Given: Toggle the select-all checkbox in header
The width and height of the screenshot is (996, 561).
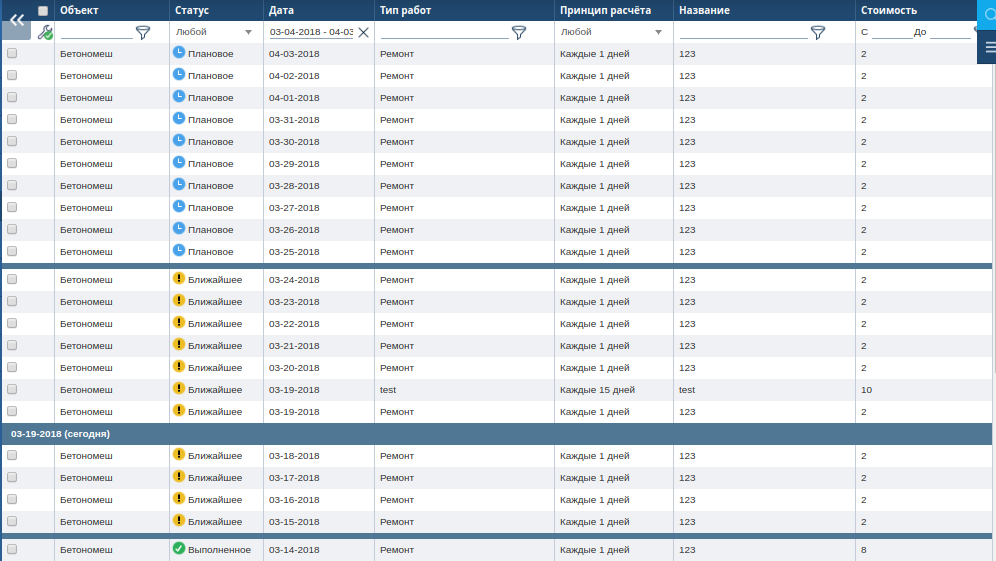Looking at the screenshot, I should [43, 10].
